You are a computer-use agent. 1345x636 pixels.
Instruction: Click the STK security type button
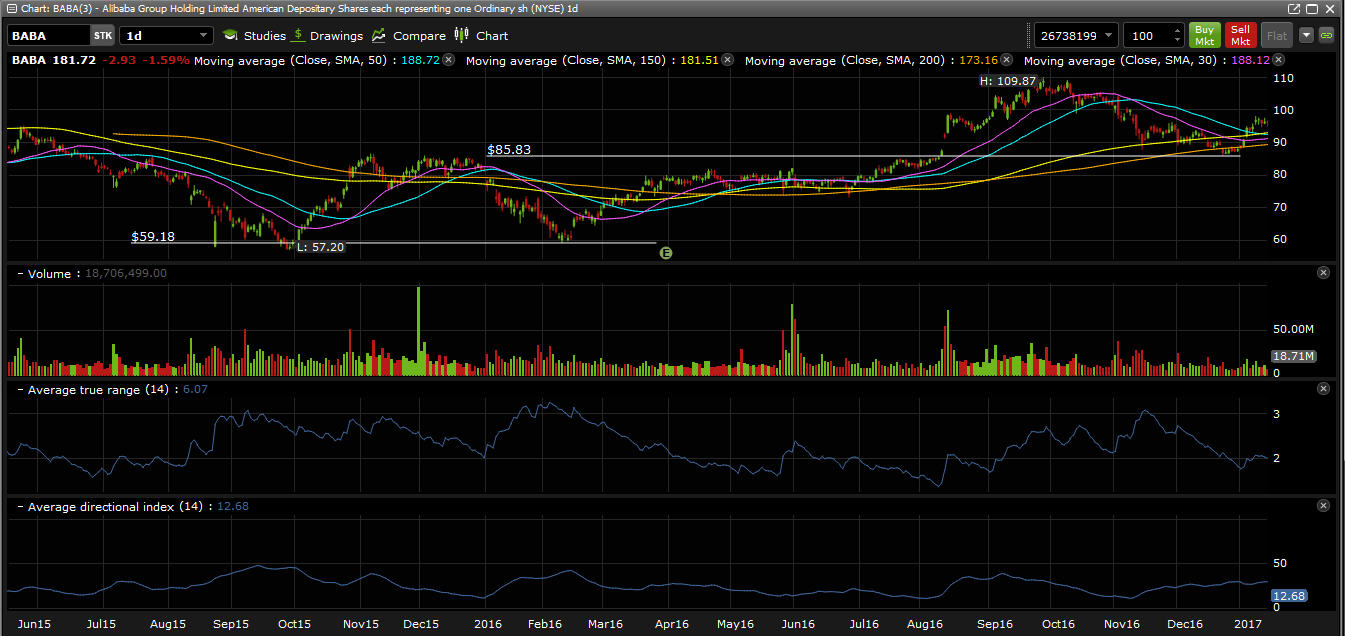[x=102, y=35]
